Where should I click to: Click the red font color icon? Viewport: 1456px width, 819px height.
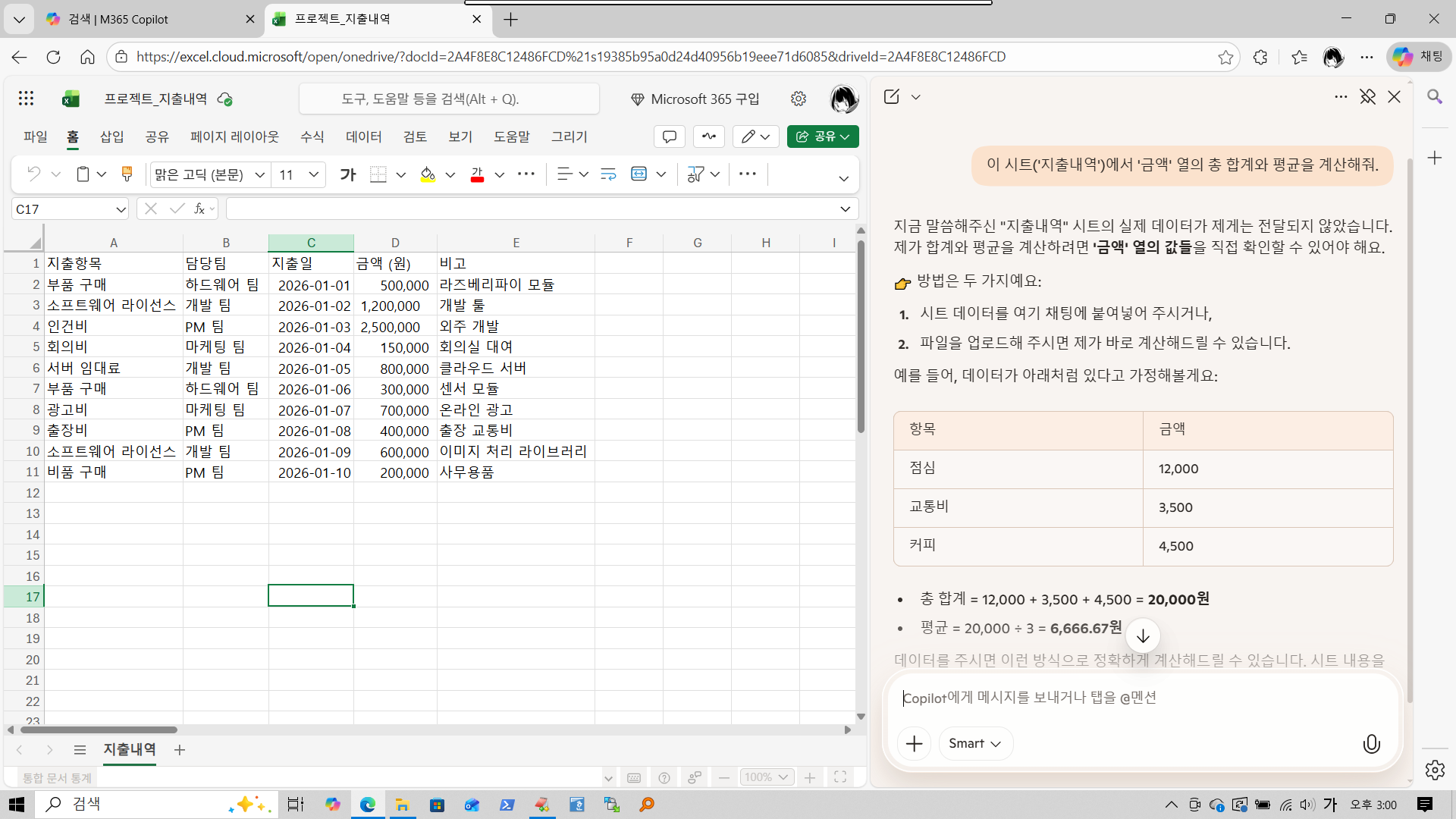point(477,174)
